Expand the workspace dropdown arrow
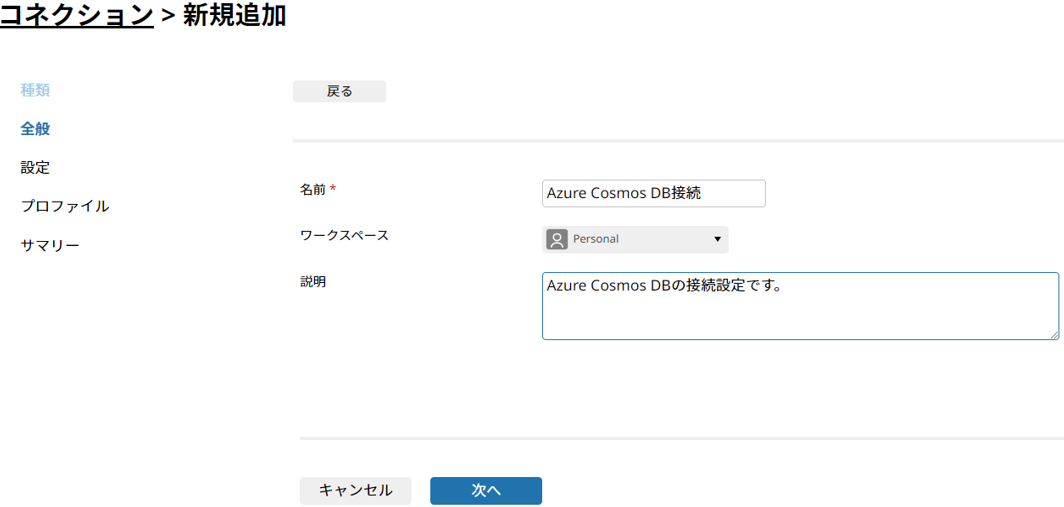1064x507 pixels. (x=717, y=240)
